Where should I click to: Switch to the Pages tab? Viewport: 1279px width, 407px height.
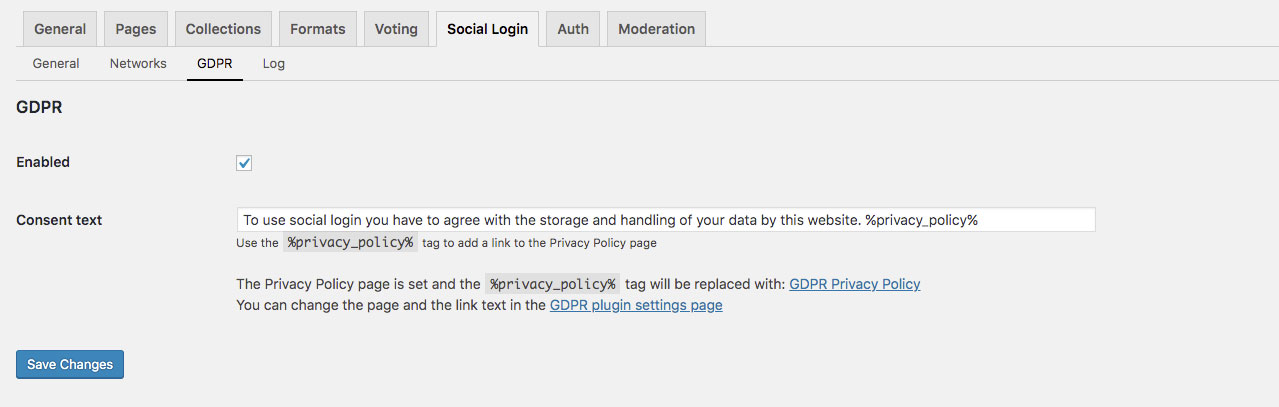[136, 29]
